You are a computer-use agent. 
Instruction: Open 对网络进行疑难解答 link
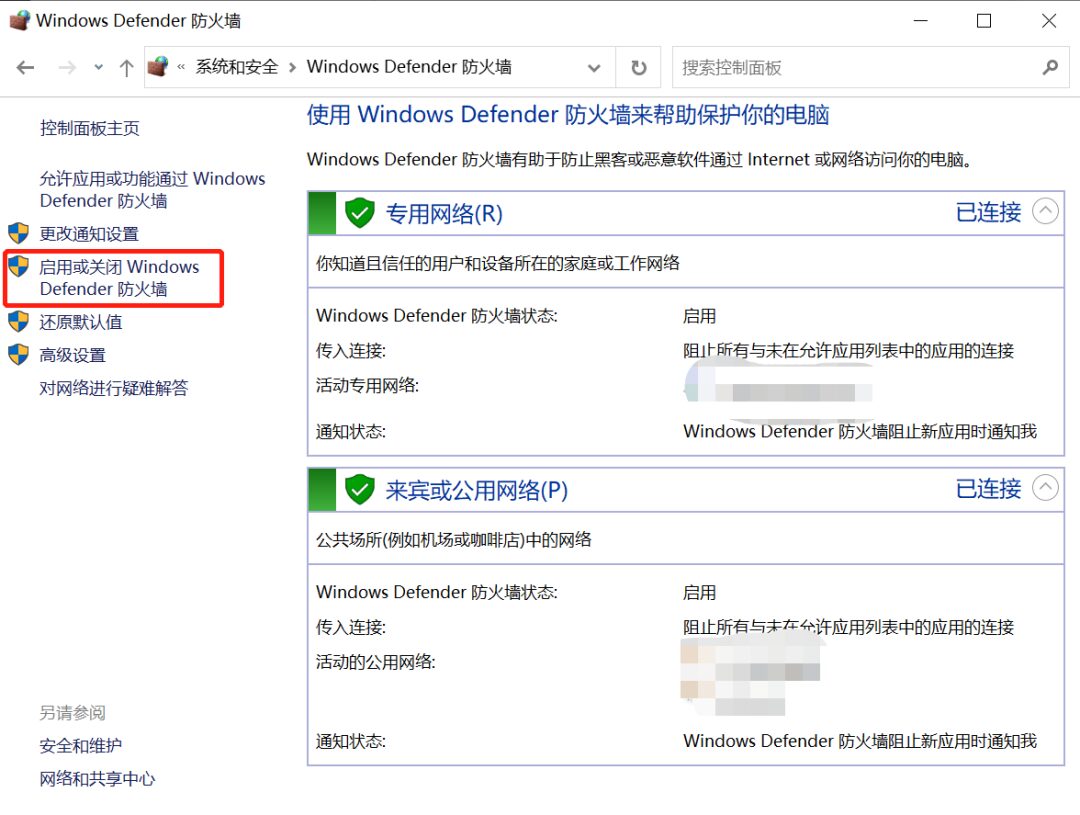click(114, 389)
